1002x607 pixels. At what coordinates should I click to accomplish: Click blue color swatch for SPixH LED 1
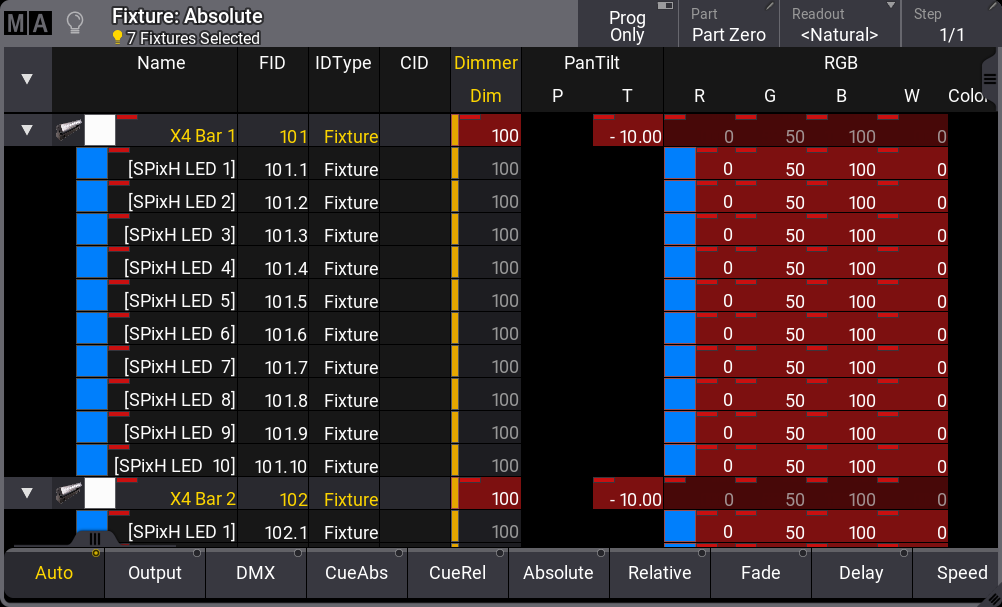[x=92, y=164]
